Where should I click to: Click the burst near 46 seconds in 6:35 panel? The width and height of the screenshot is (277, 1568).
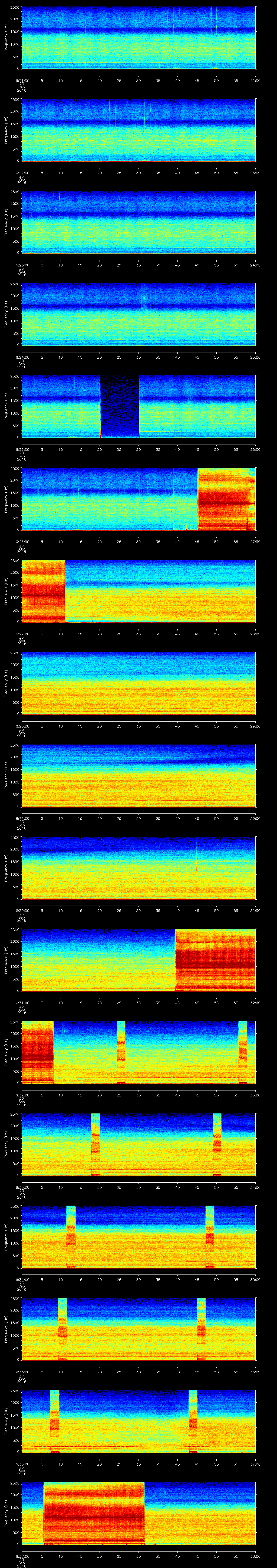pos(202,1329)
